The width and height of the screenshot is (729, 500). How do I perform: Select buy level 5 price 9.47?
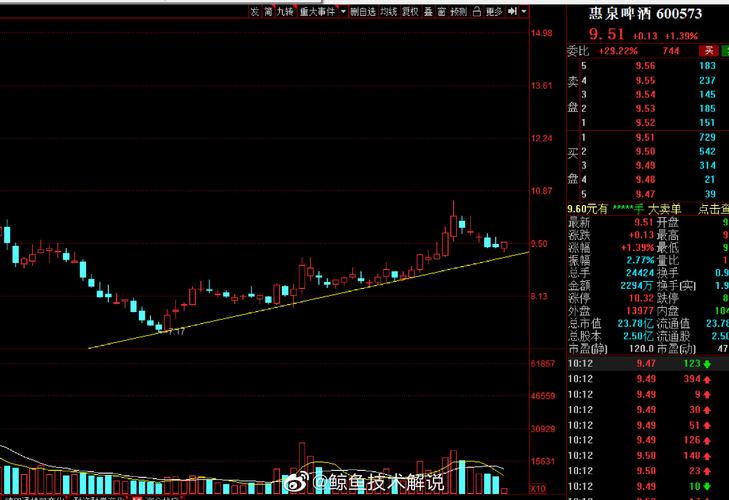click(x=645, y=194)
